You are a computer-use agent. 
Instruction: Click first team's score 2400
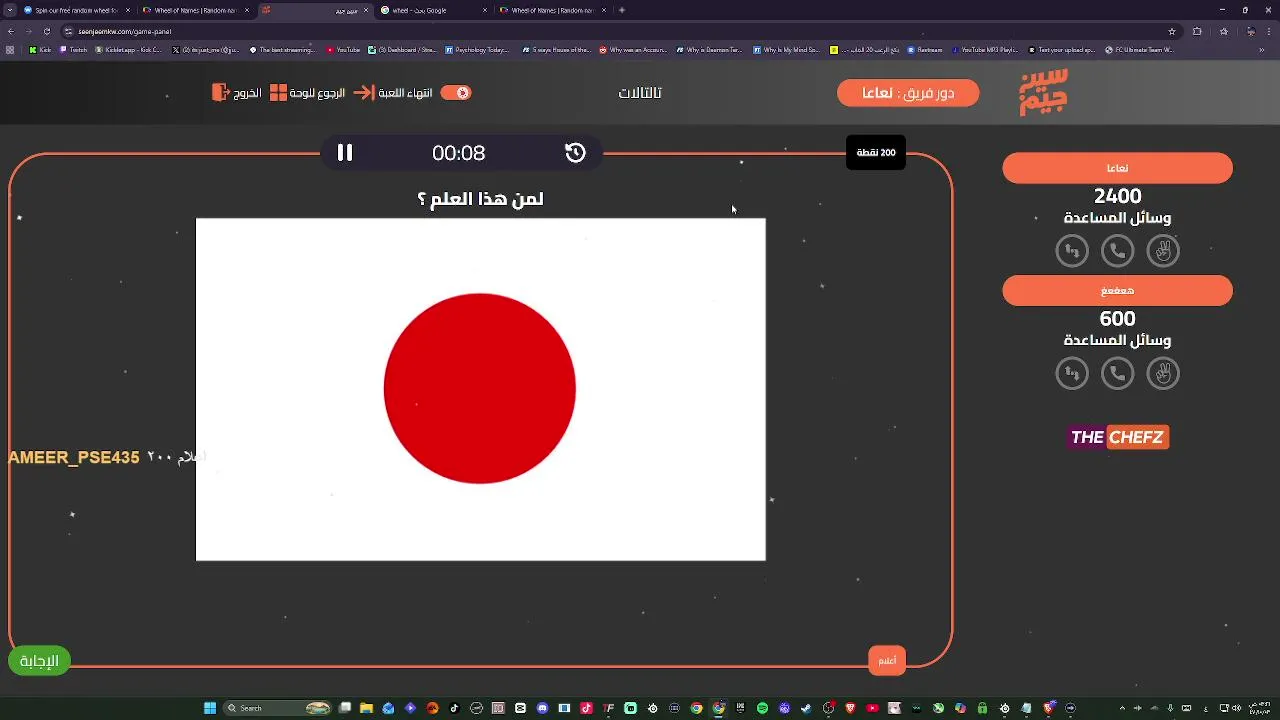1118,196
